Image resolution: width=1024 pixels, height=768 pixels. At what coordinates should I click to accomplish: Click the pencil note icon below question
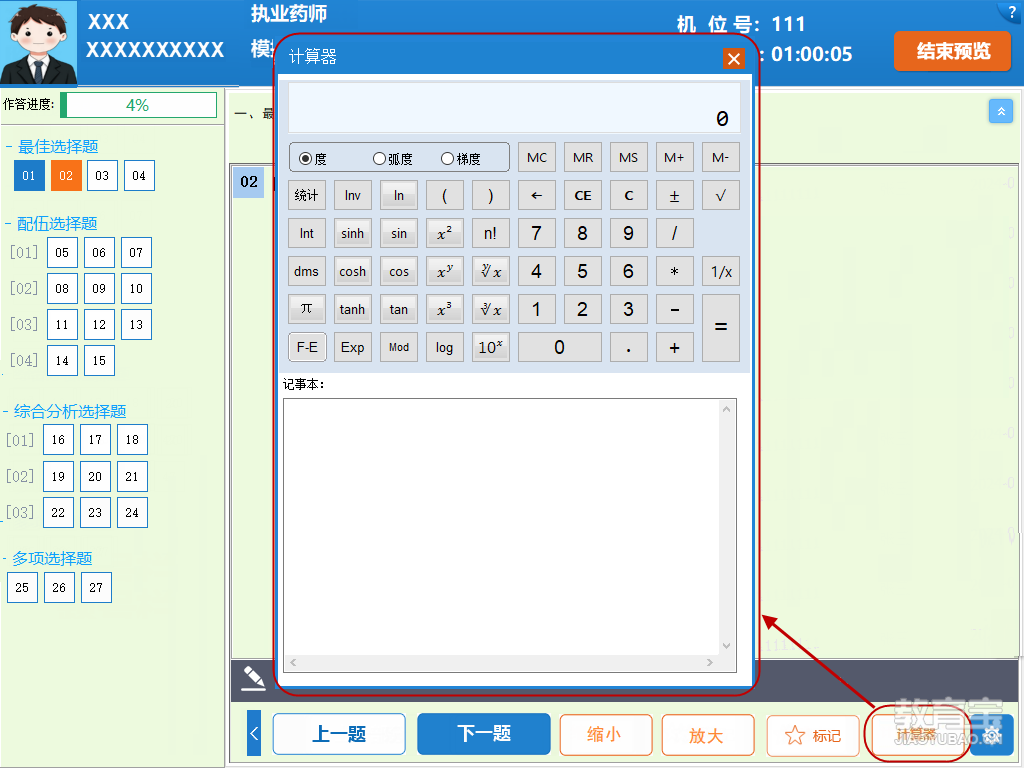click(x=253, y=678)
